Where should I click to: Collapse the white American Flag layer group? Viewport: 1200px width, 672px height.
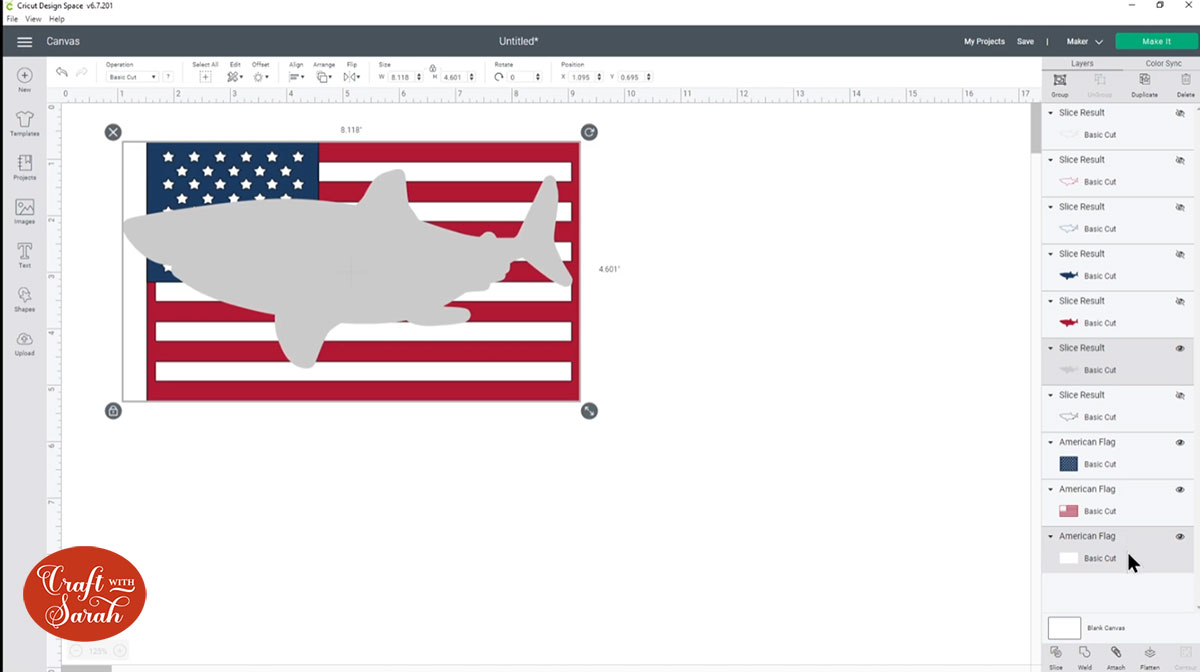pyautogui.click(x=1051, y=536)
